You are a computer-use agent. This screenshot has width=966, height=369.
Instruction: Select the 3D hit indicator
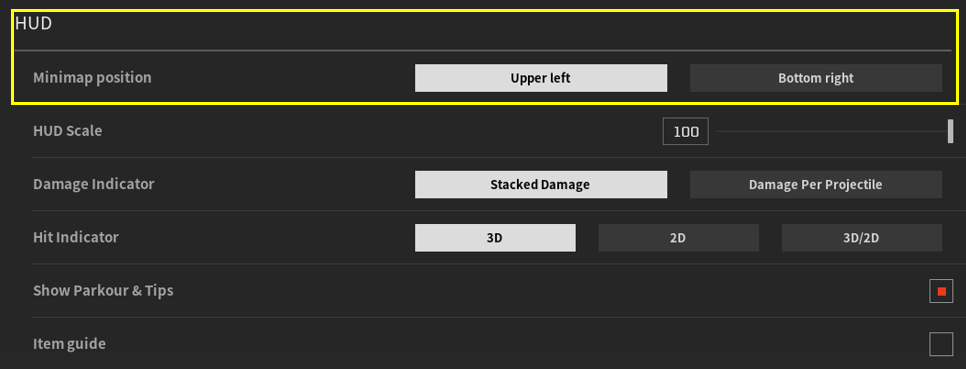(x=495, y=238)
